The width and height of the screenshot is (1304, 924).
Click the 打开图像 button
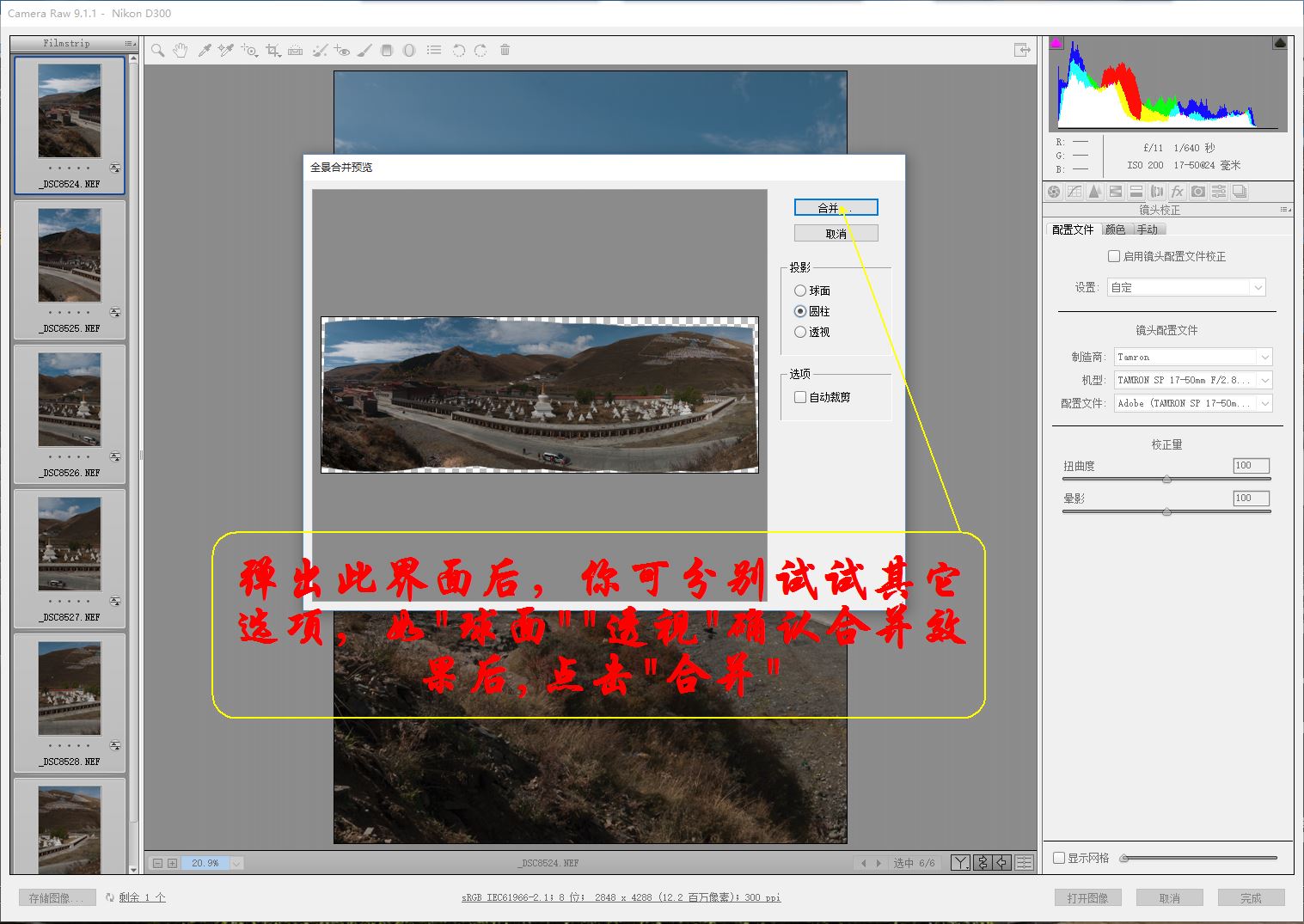(1087, 898)
